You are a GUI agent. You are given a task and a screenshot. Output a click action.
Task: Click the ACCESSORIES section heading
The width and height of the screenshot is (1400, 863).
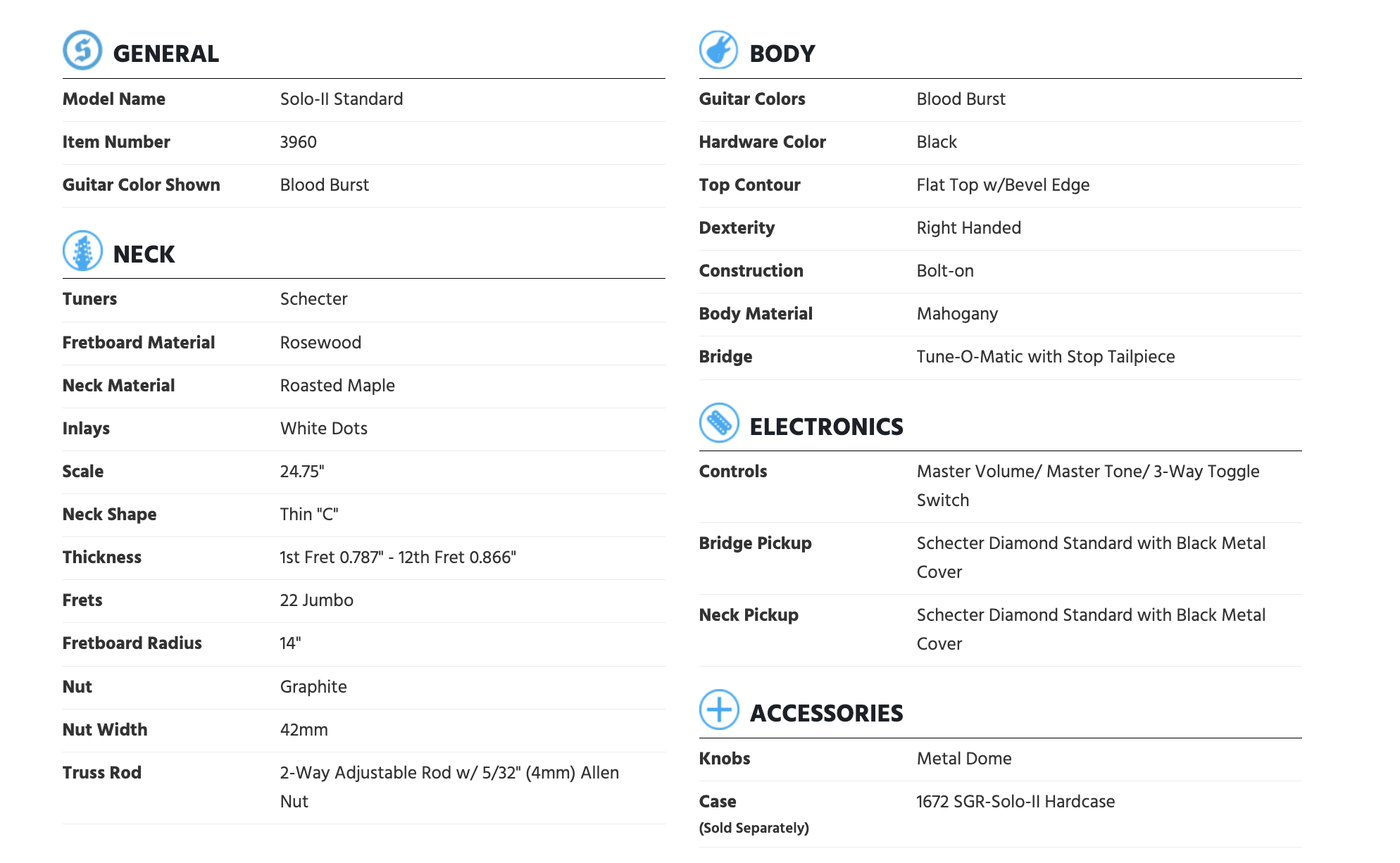coord(826,713)
